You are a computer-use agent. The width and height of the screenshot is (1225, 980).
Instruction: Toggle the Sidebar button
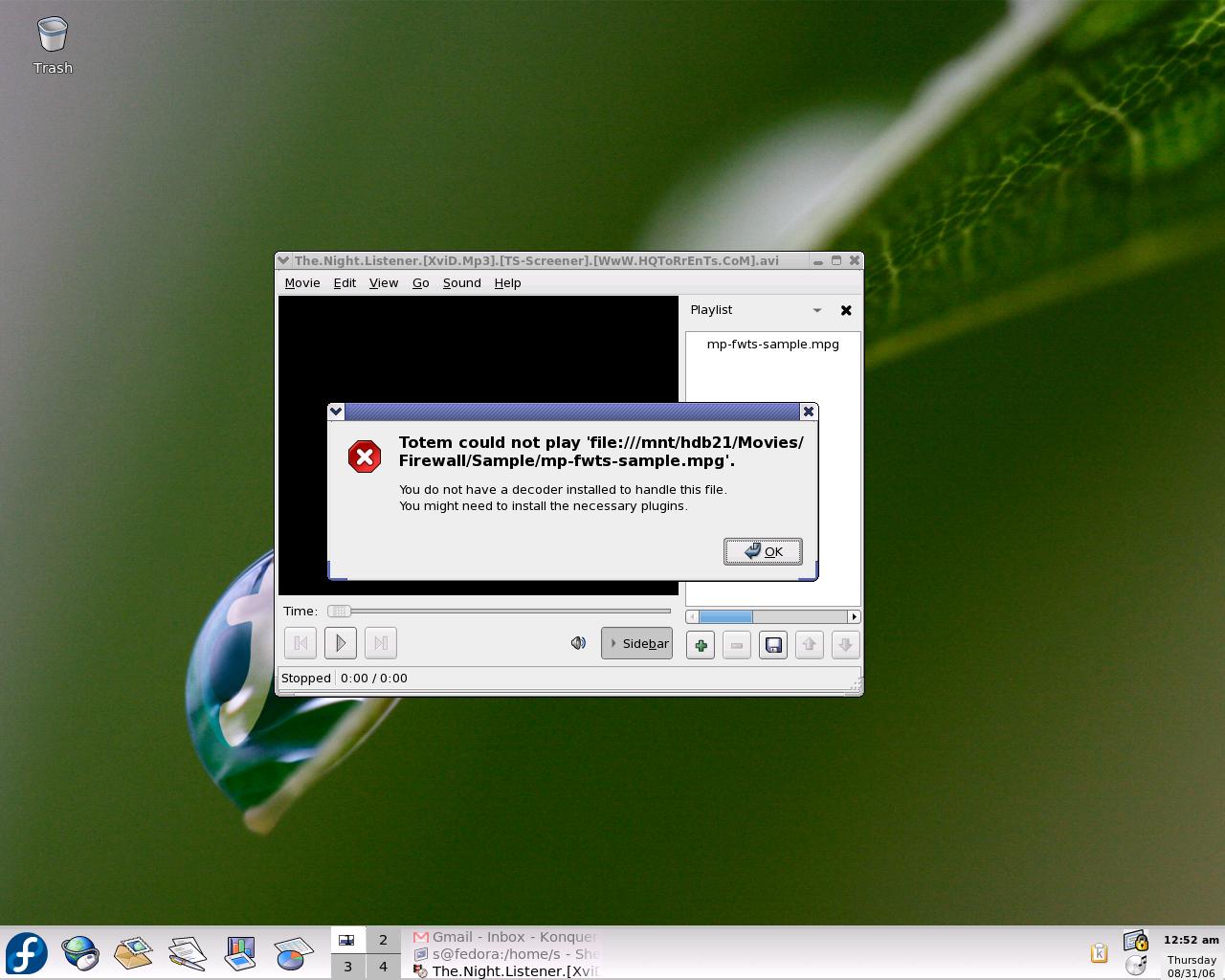click(x=636, y=643)
